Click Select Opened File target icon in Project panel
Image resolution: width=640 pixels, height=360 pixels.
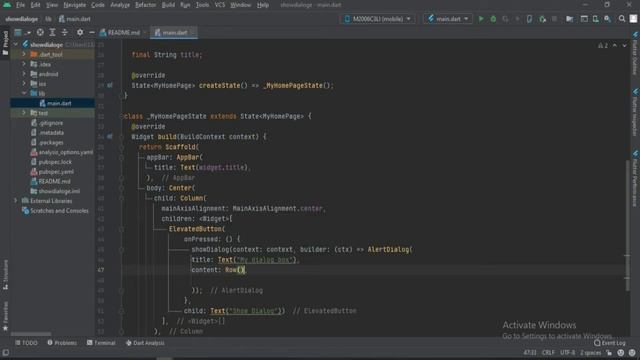(x=40, y=32)
